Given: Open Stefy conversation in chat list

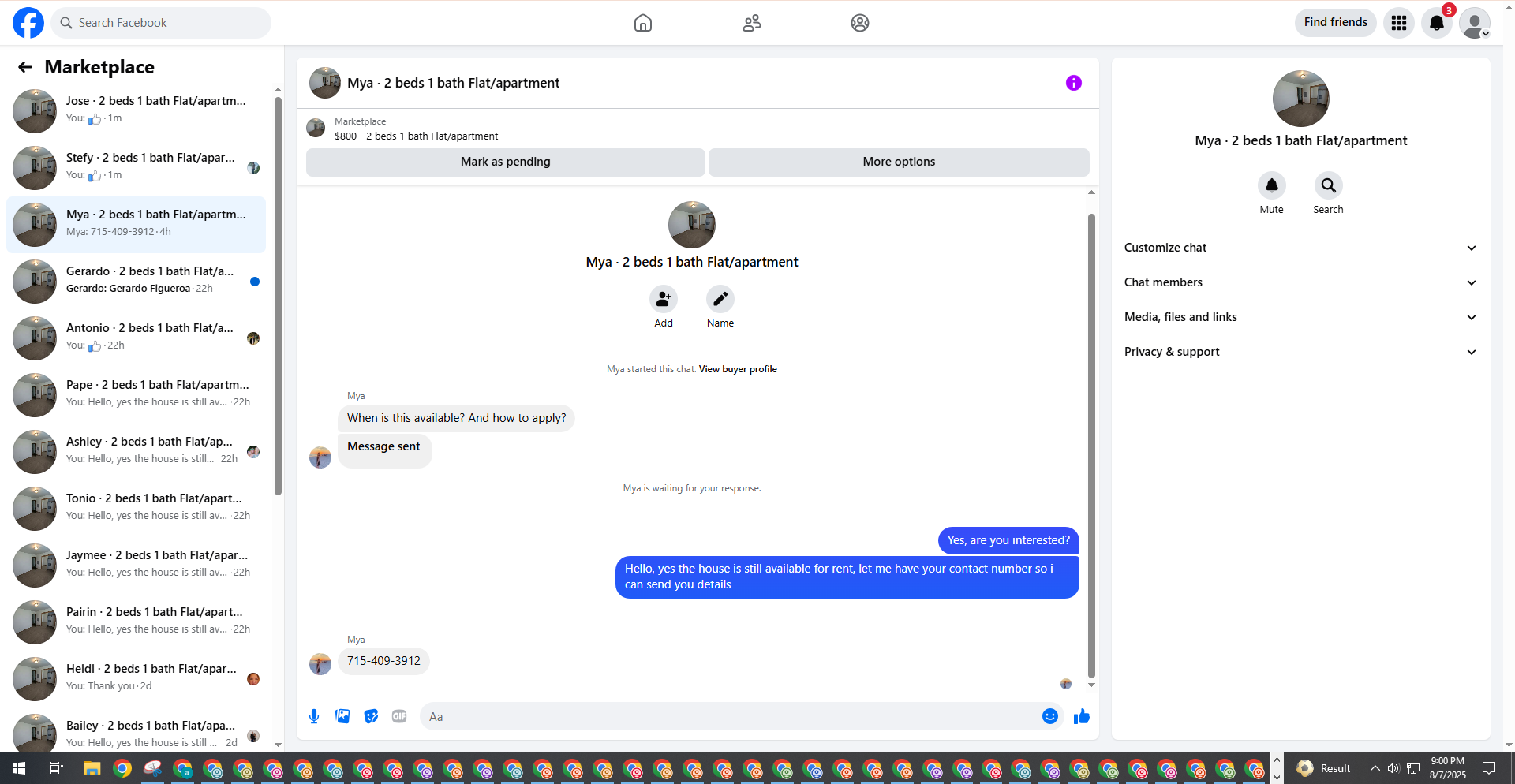Looking at the screenshot, I should 136,167.
